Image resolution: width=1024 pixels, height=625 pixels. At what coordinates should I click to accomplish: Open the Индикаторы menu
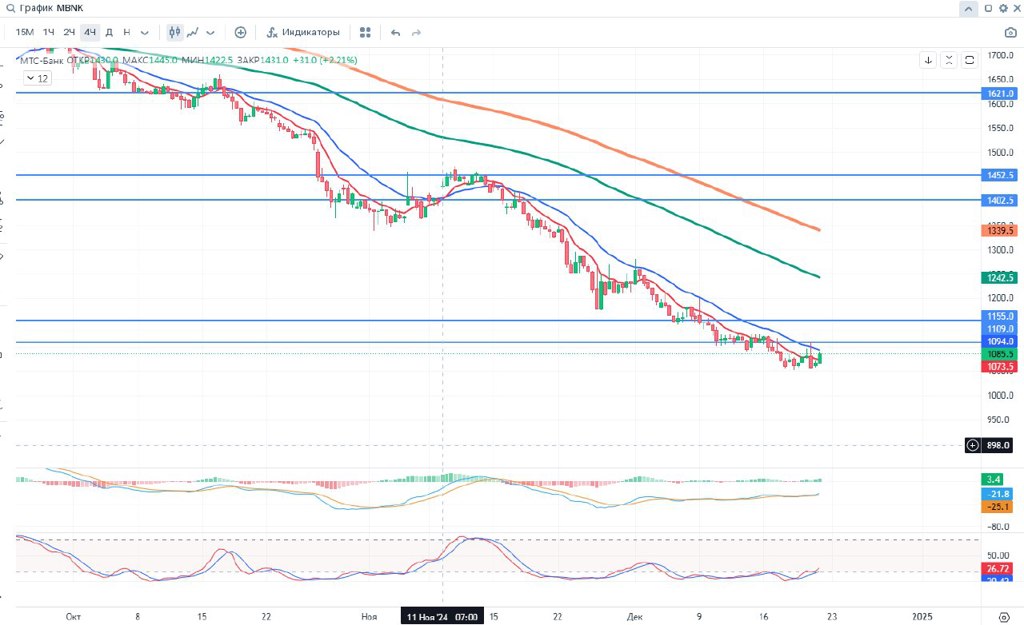[x=303, y=32]
